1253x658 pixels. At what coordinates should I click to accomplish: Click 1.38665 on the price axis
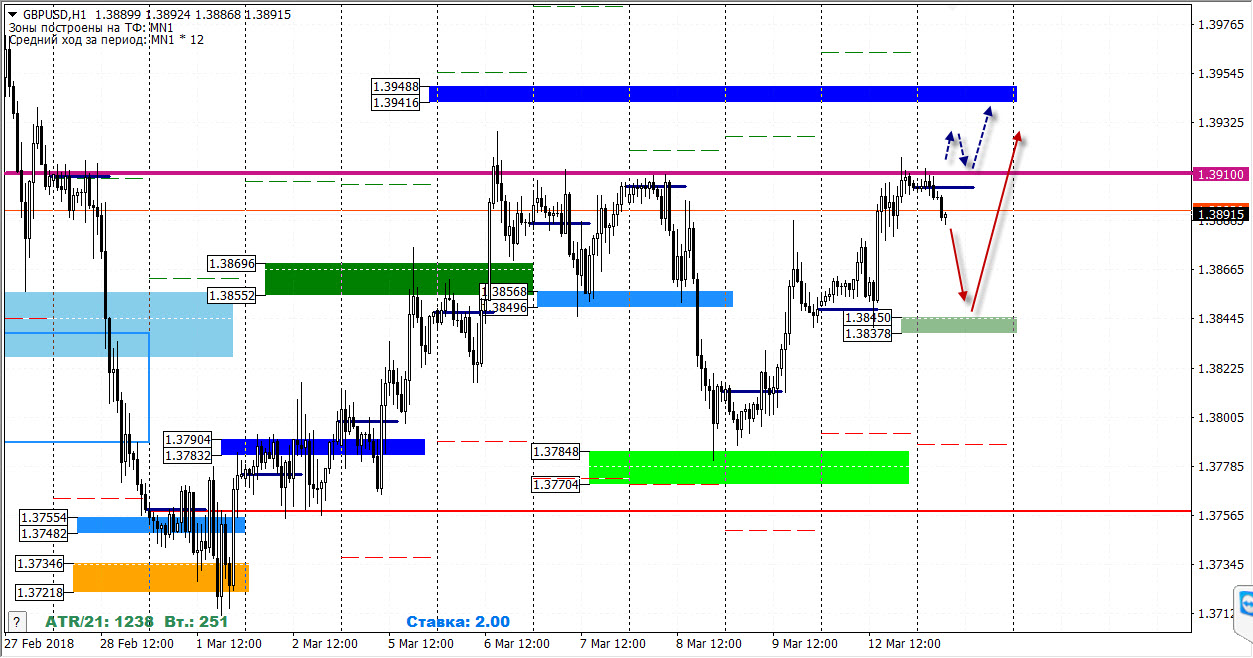[1222, 270]
